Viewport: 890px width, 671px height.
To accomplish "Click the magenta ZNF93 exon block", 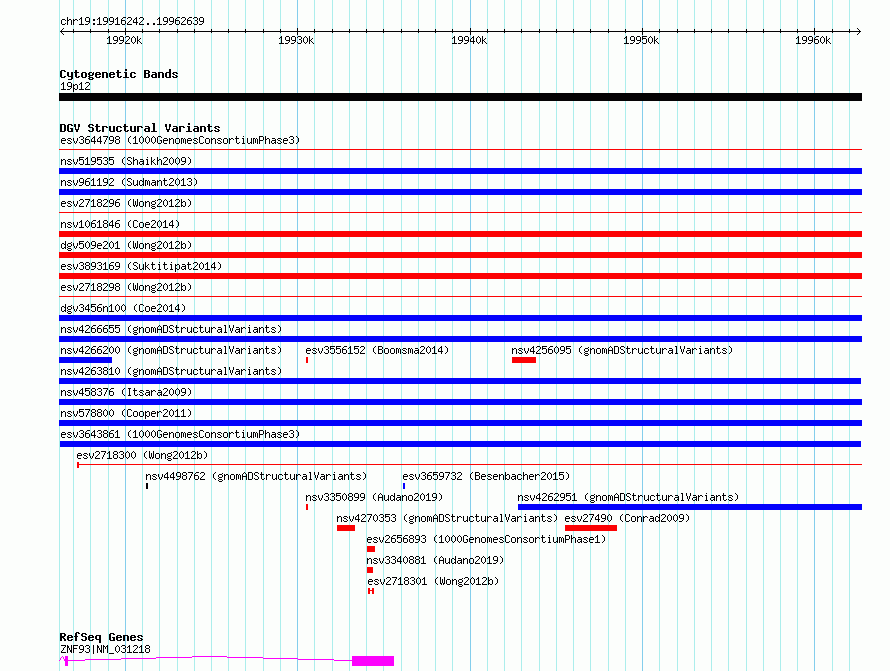I will click(x=373, y=661).
